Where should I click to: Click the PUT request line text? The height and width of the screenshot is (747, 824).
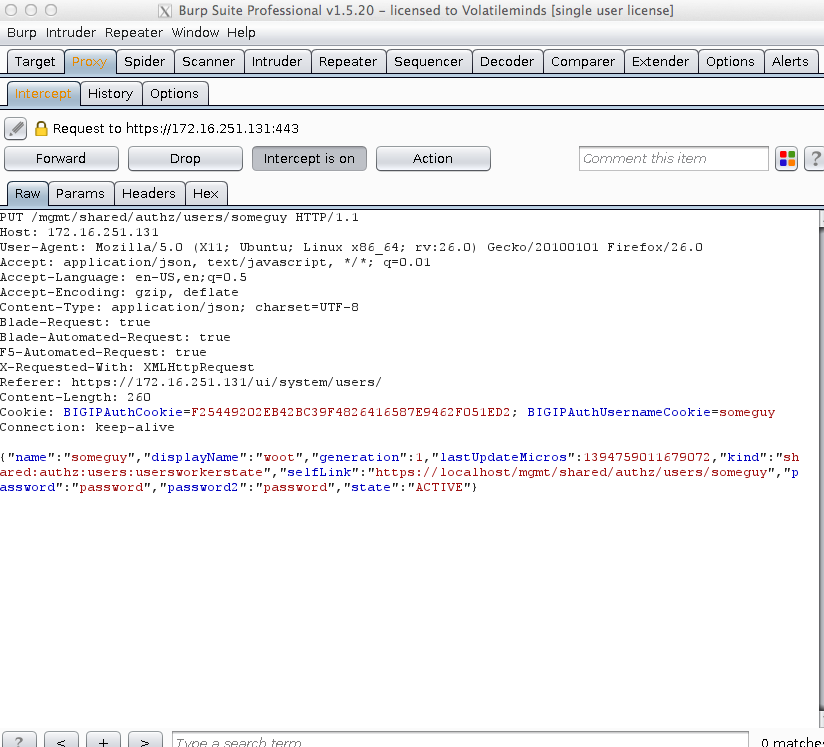point(179,217)
